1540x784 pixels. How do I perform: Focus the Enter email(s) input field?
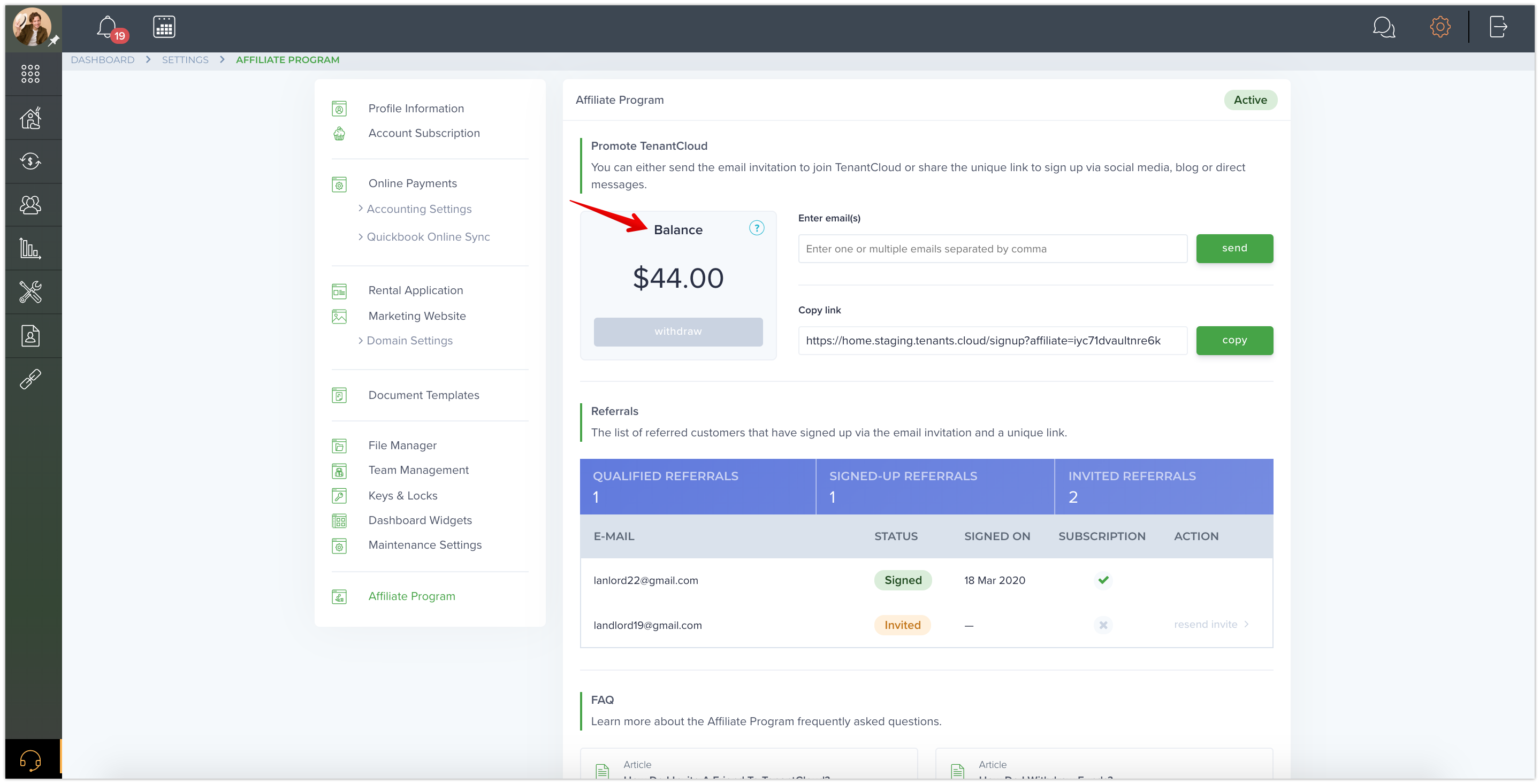(x=992, y=248)
